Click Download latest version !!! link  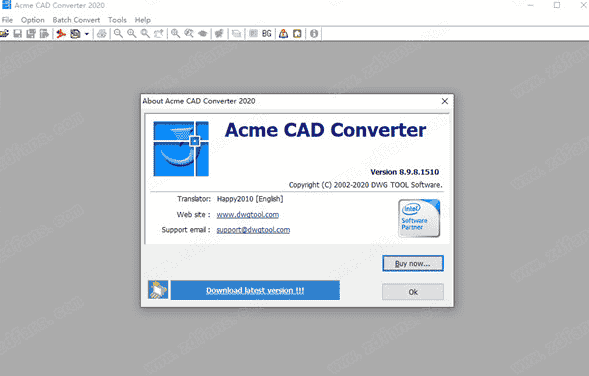255,290
